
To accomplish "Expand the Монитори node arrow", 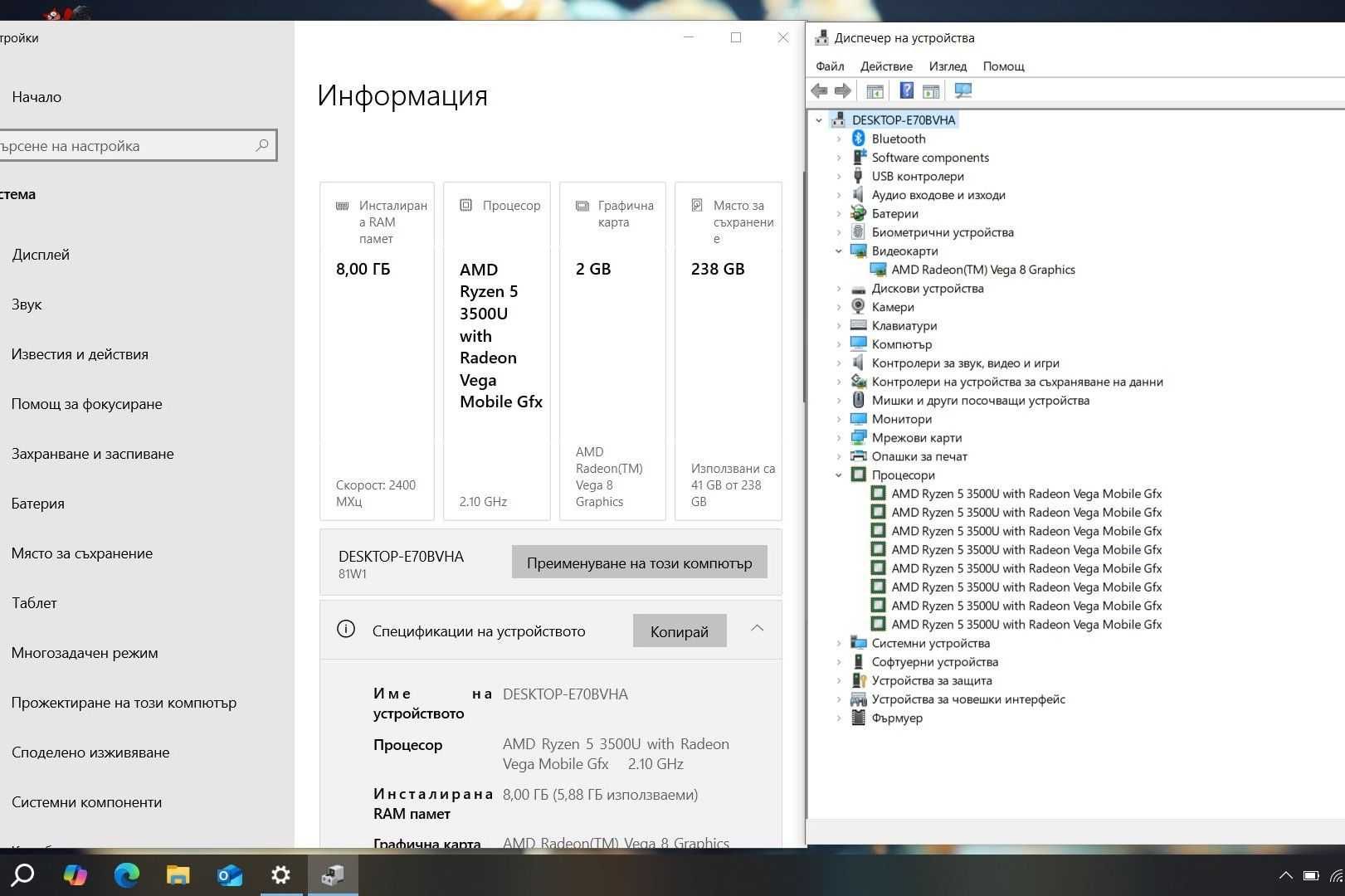I will pyautogui.click(x=839, y=419).
